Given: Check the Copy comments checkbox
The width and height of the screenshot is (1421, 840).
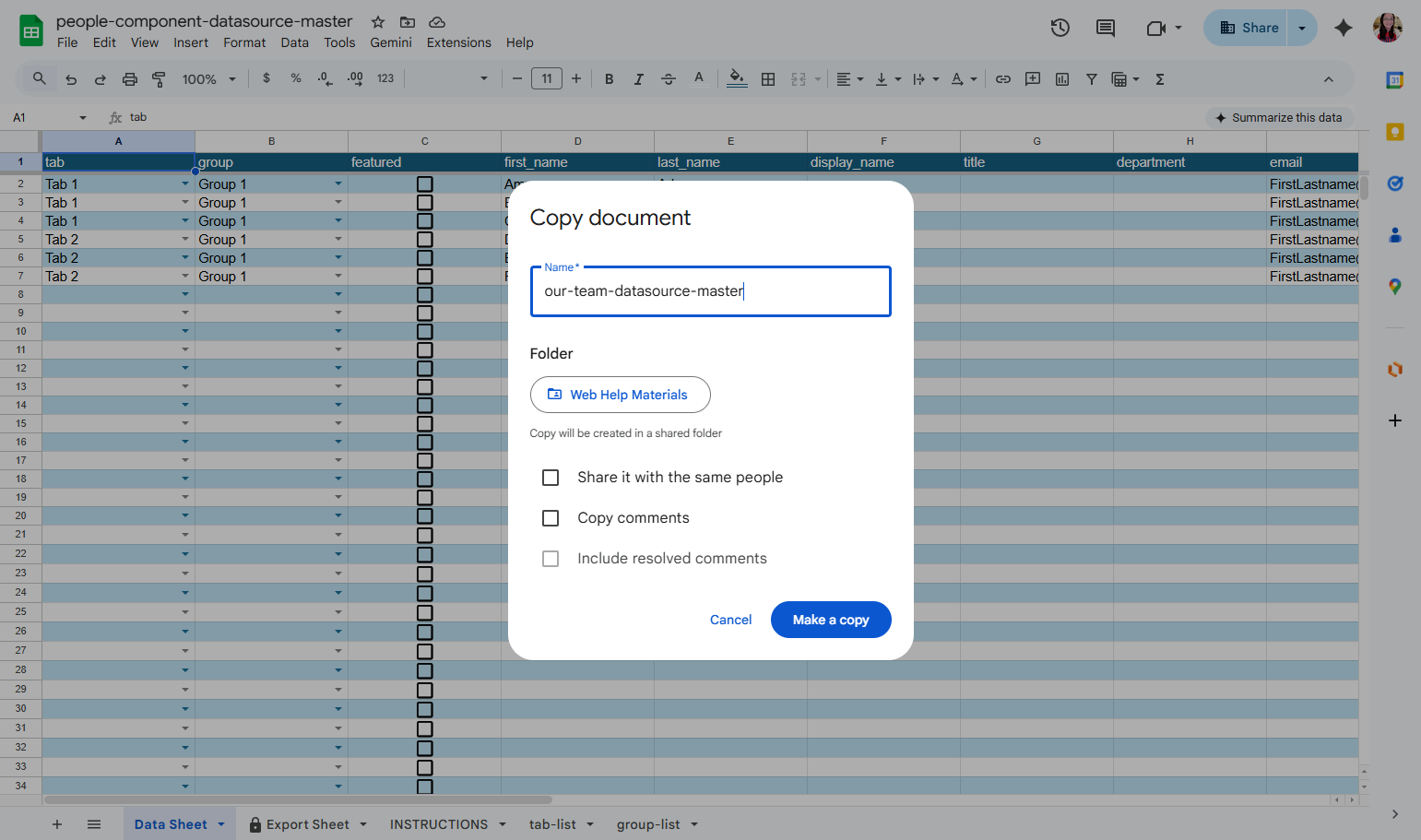Looking at the screenshot, I should [551, 518].
